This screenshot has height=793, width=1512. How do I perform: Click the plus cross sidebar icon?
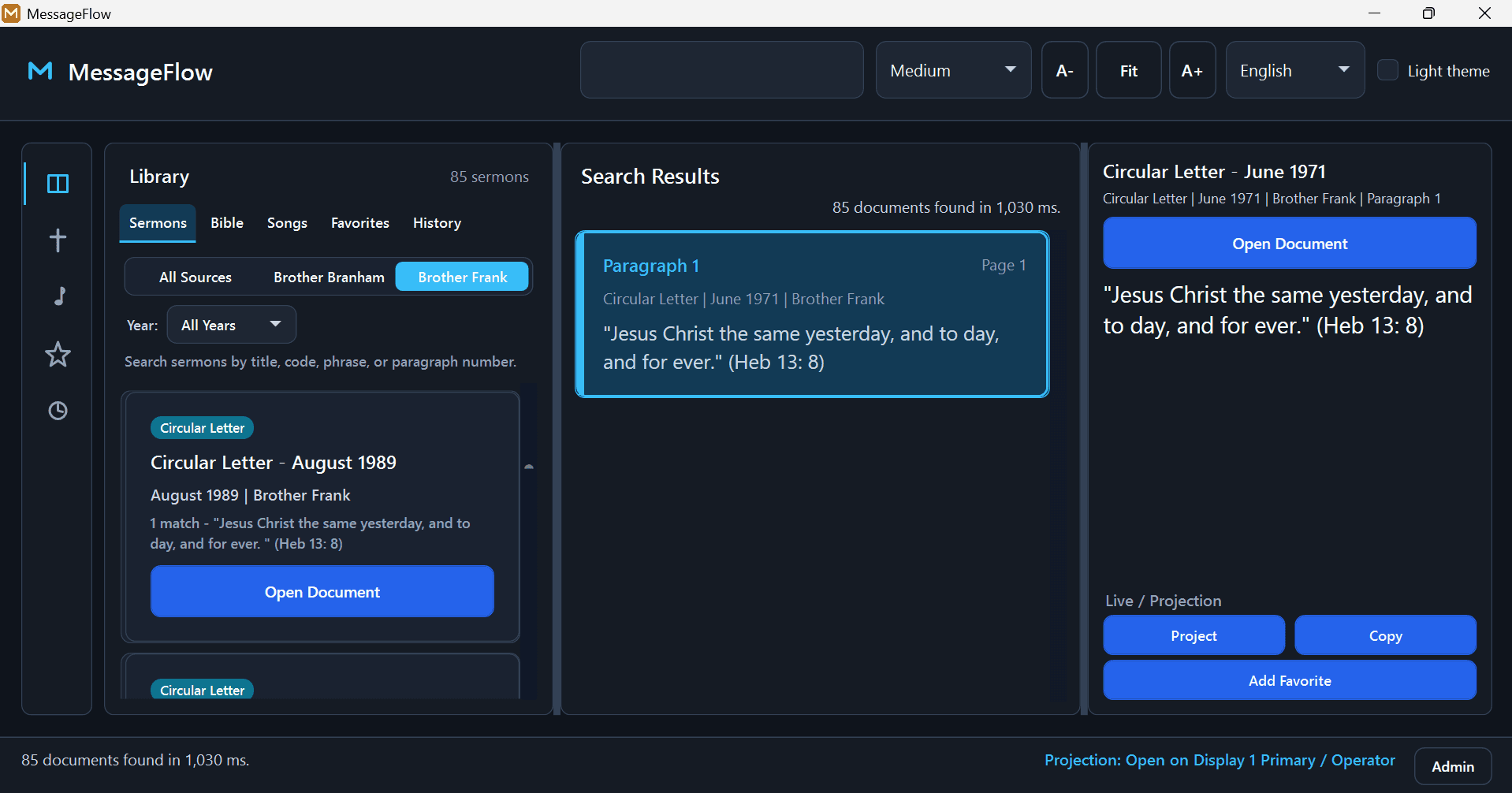pos(58,240)
